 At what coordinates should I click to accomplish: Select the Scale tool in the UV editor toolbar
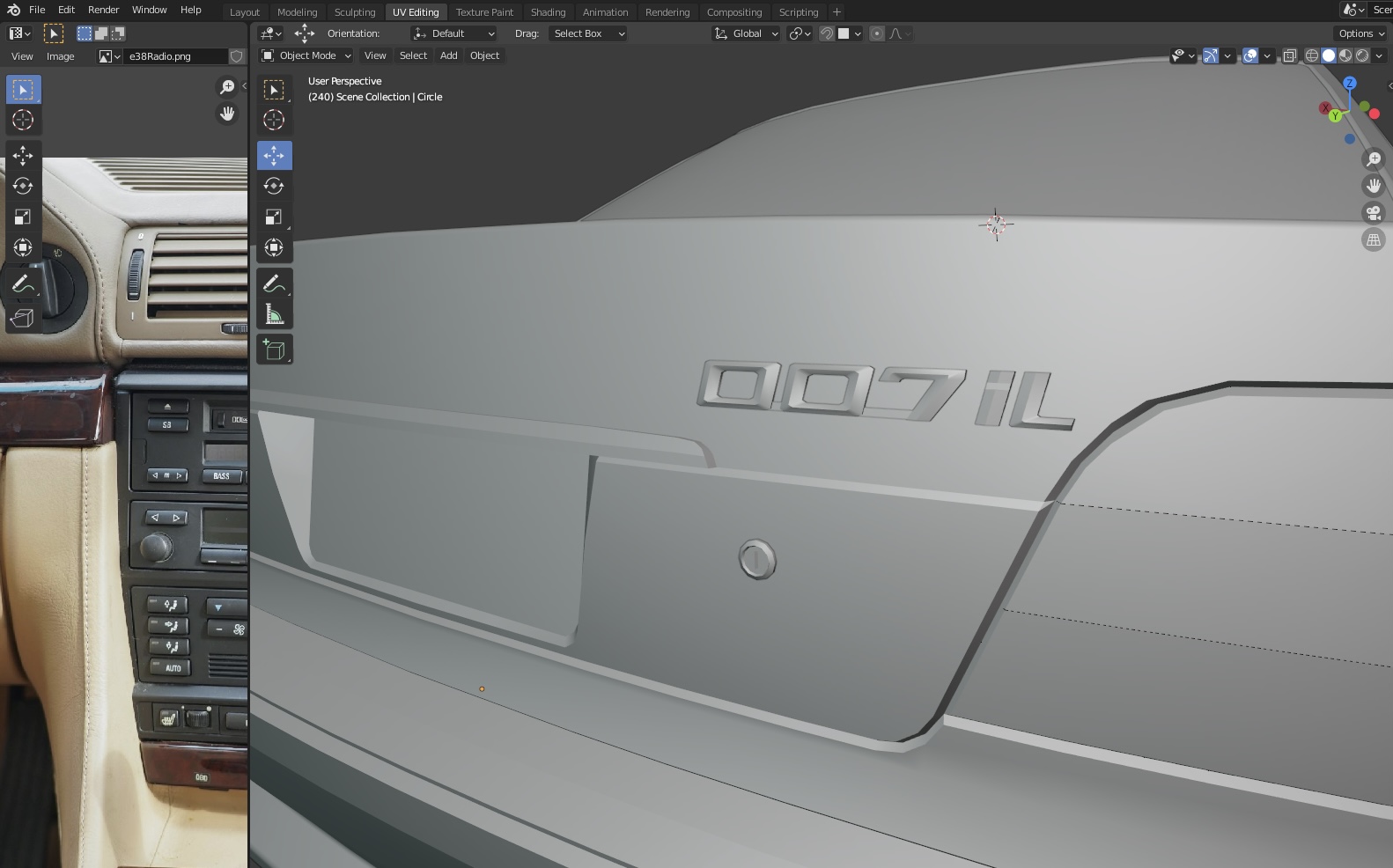point(23,217)
